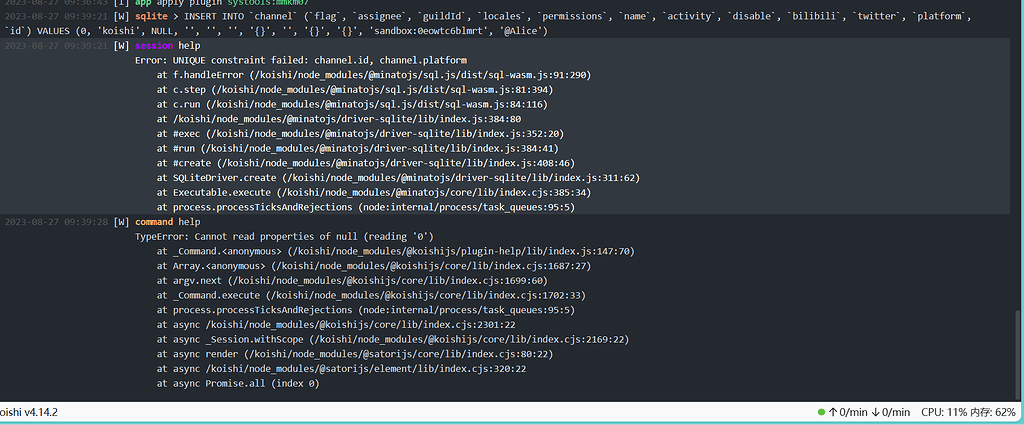
Task: Select the 'session help' log entry header
Action: click(167, 46)
